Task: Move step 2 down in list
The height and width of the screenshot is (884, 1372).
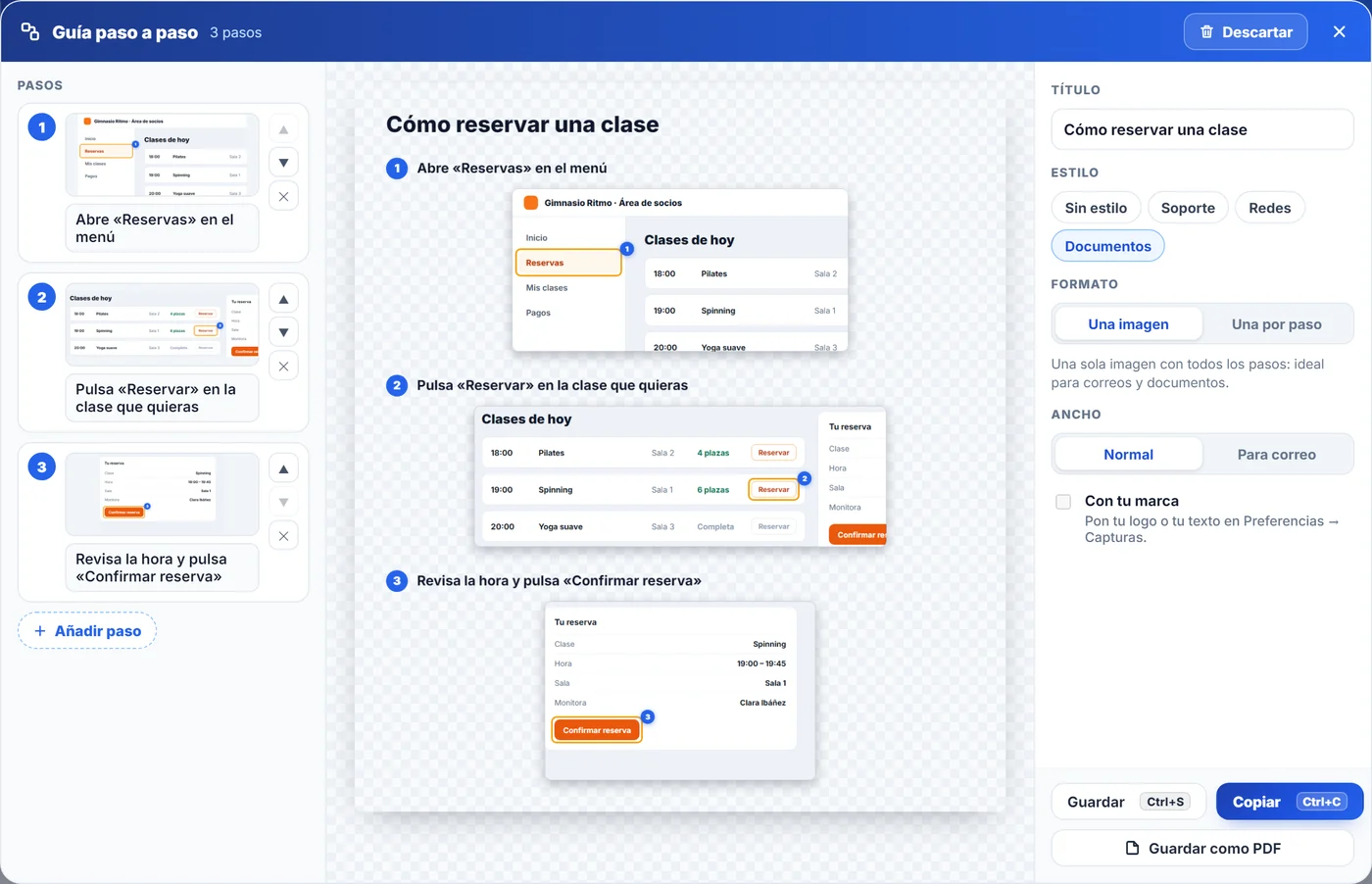Action: 283,332
